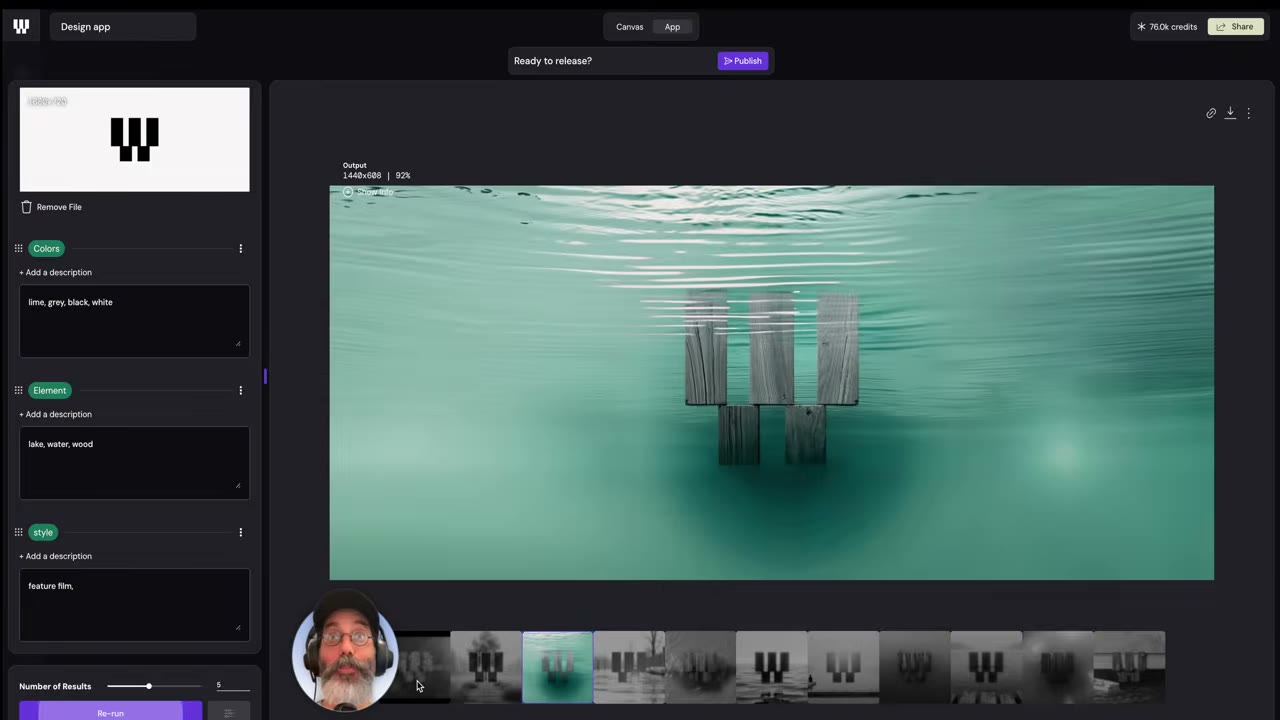Select the teal underwater result thumbnail
Image resolution: width=1280 pixels, height=720 pixels.
pyautogui.click(x=557, y=667)
